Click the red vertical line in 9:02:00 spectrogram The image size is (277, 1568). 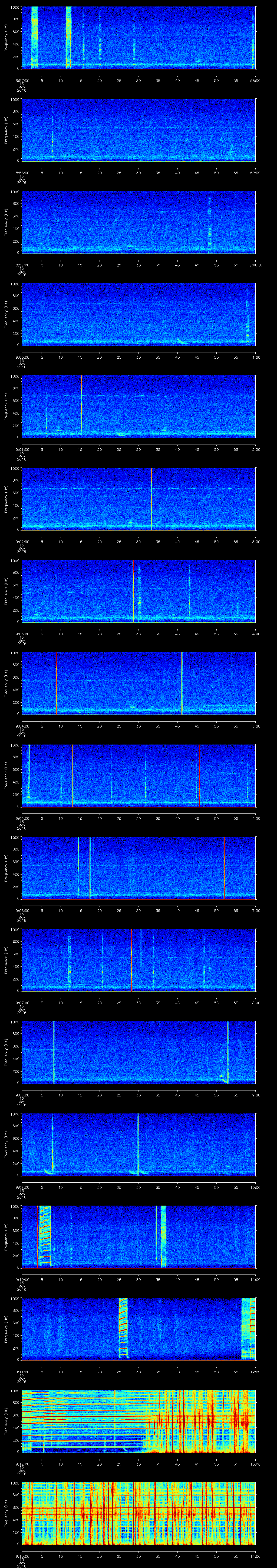tap(151, 499)
